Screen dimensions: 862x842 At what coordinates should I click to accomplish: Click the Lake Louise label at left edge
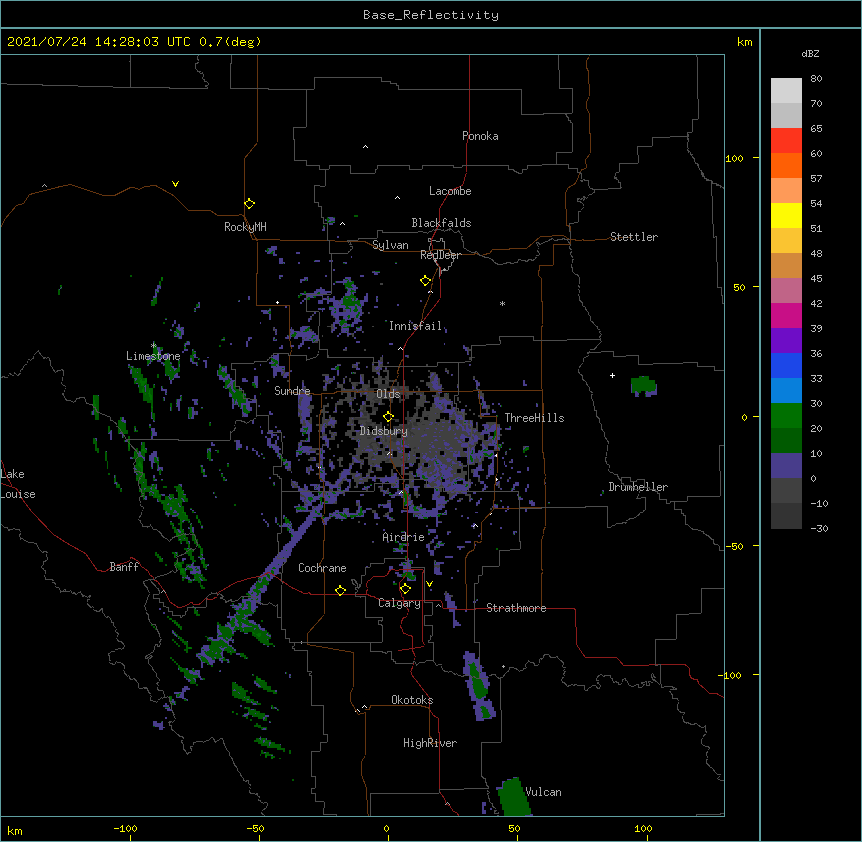[x=18, y=484]
